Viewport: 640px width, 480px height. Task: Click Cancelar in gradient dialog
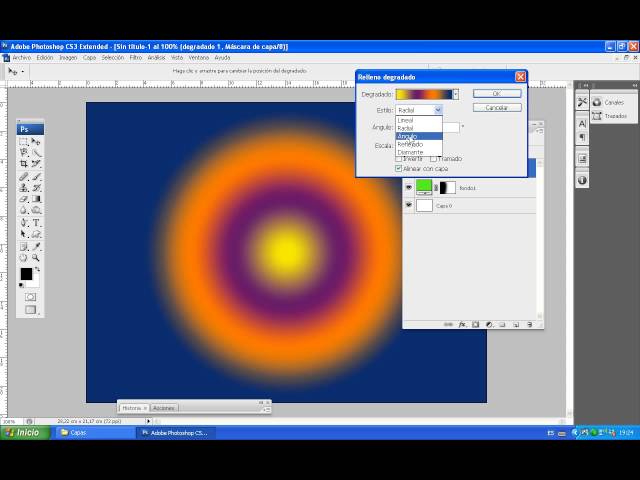pos(497,107)
